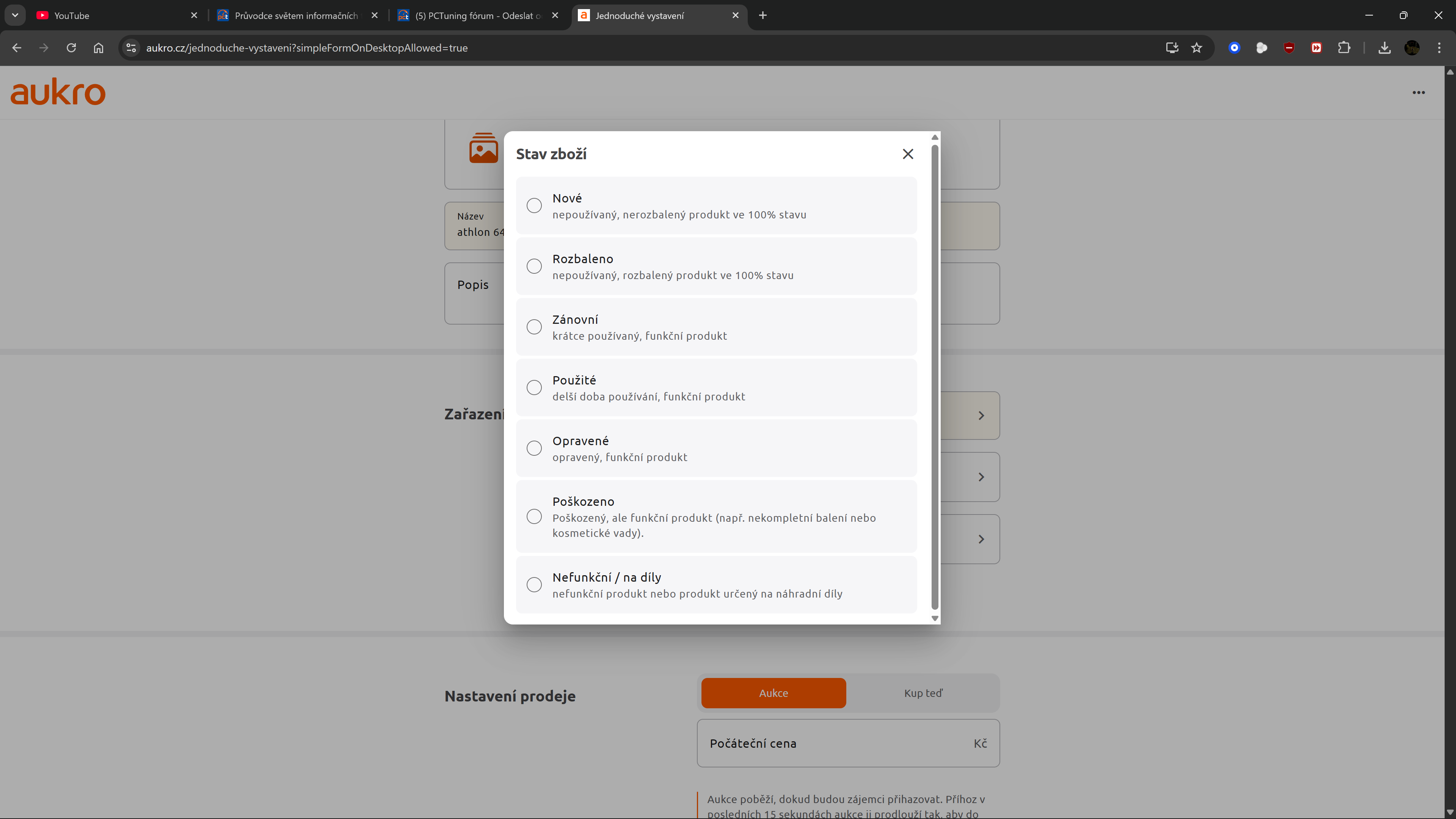
Task: Bookmark this page with the star icon
Action: (x=1197, y=48)
